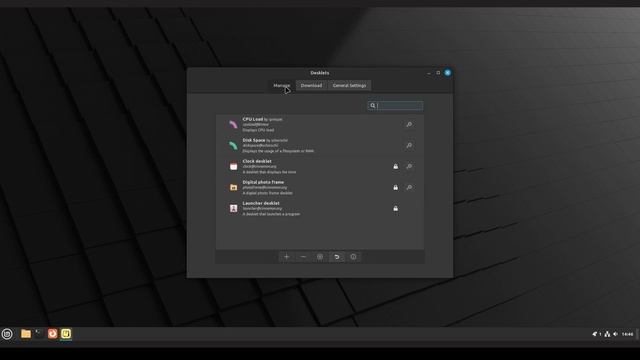This screenshot has height=360, width=640.
Task: Focus the desklet search field
Action: point(395,106)
